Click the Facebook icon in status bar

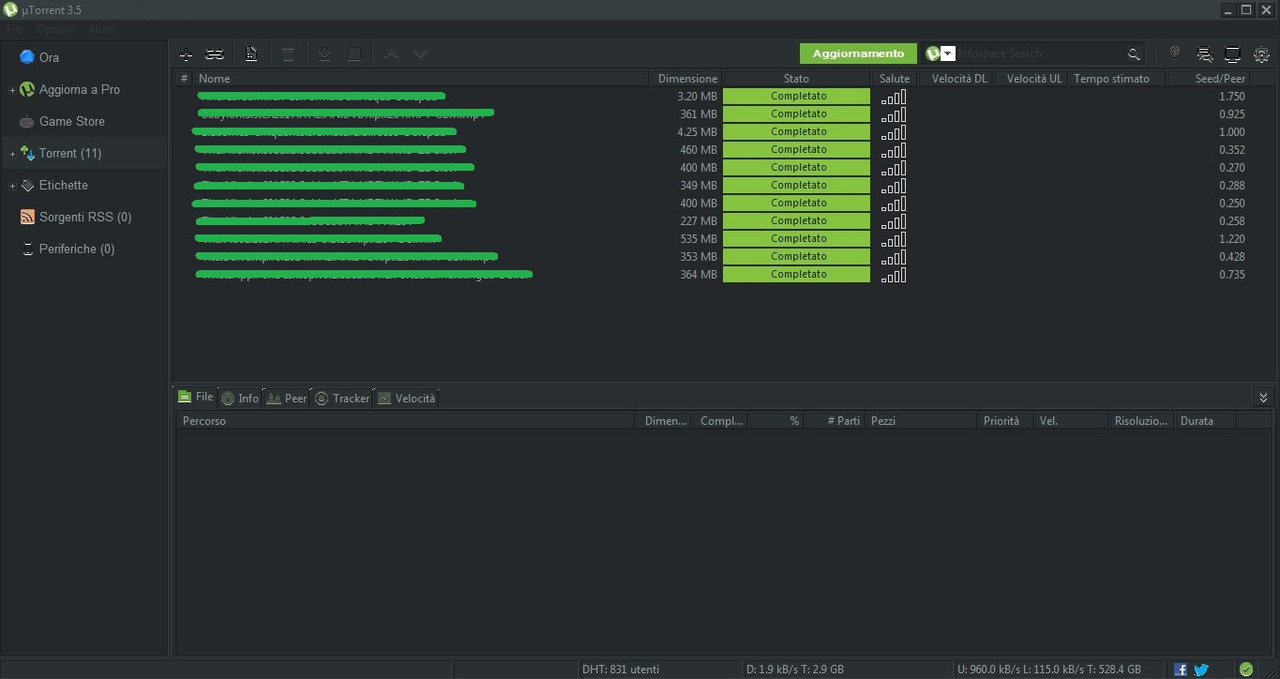1181,670
